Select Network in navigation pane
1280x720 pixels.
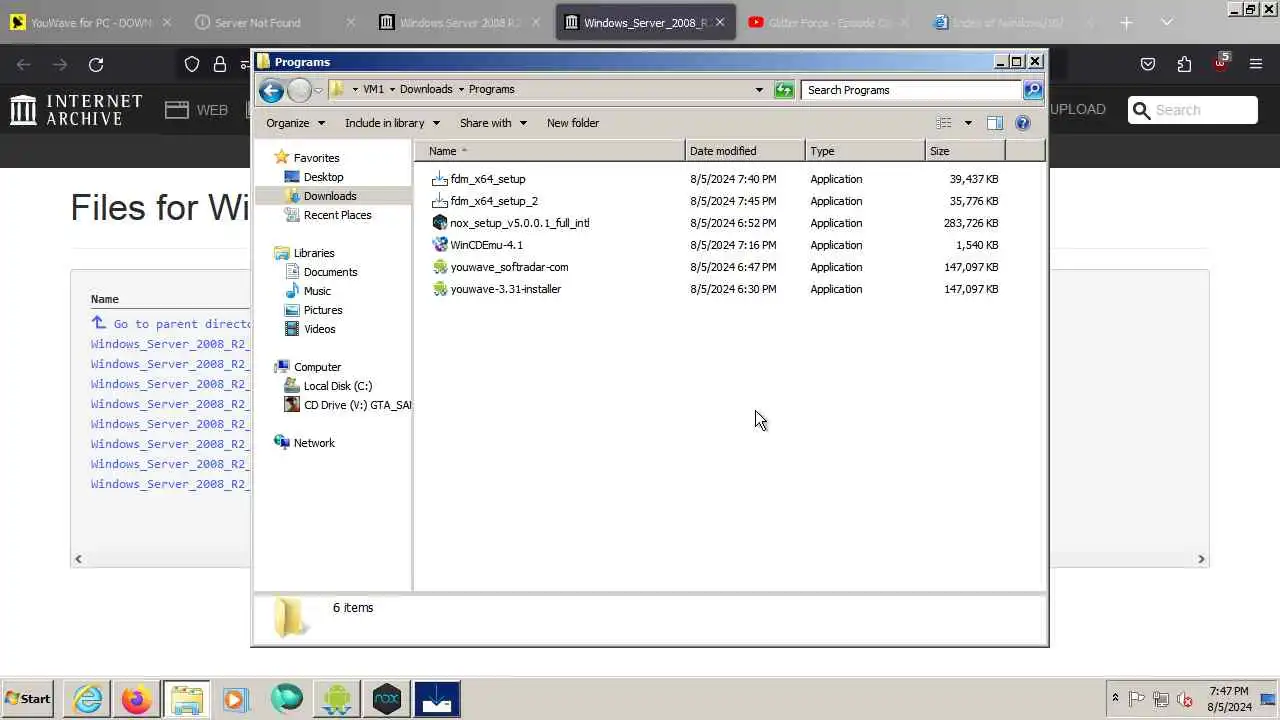click(314, 443)
